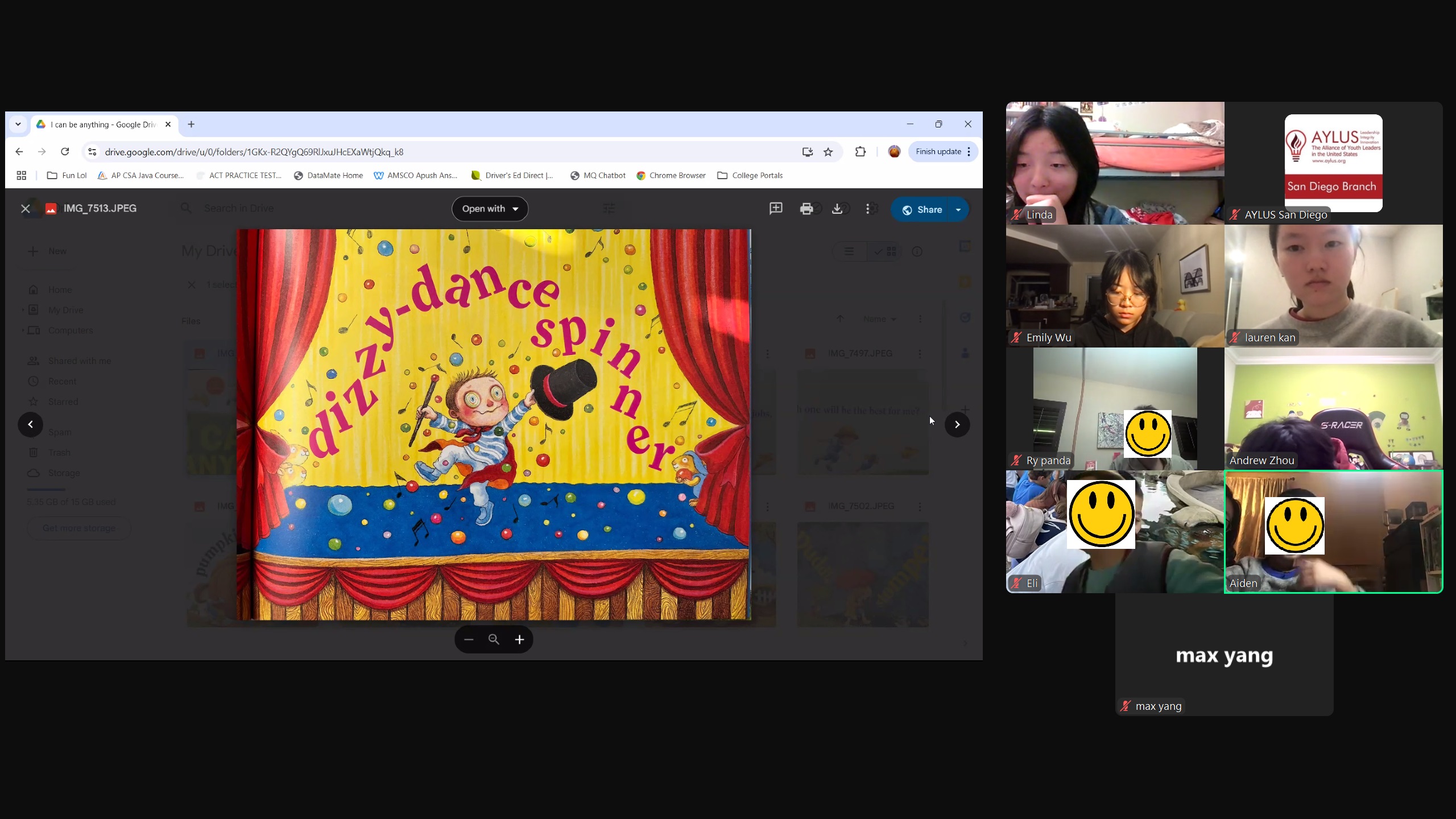The height and width of the screenshot is (819, 1456).
Task: Reload the page
Action: click(65, 152)
